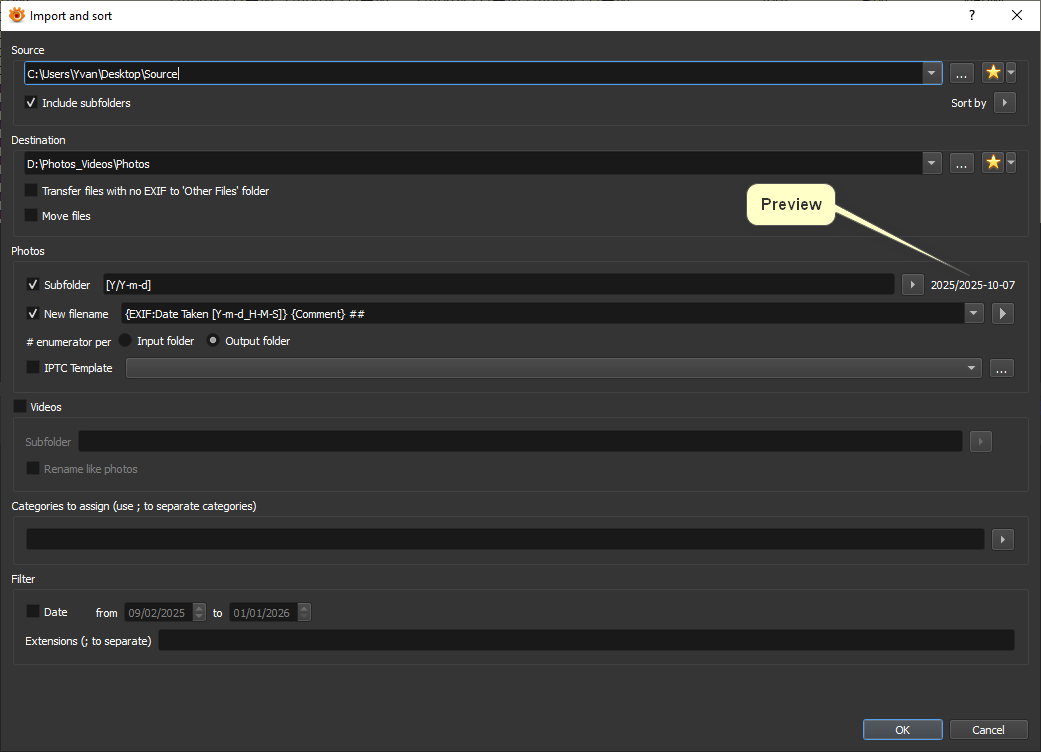Click in the Destination path field
Image resolution: width=1041 pixels, height=752 pixels.
473,163
